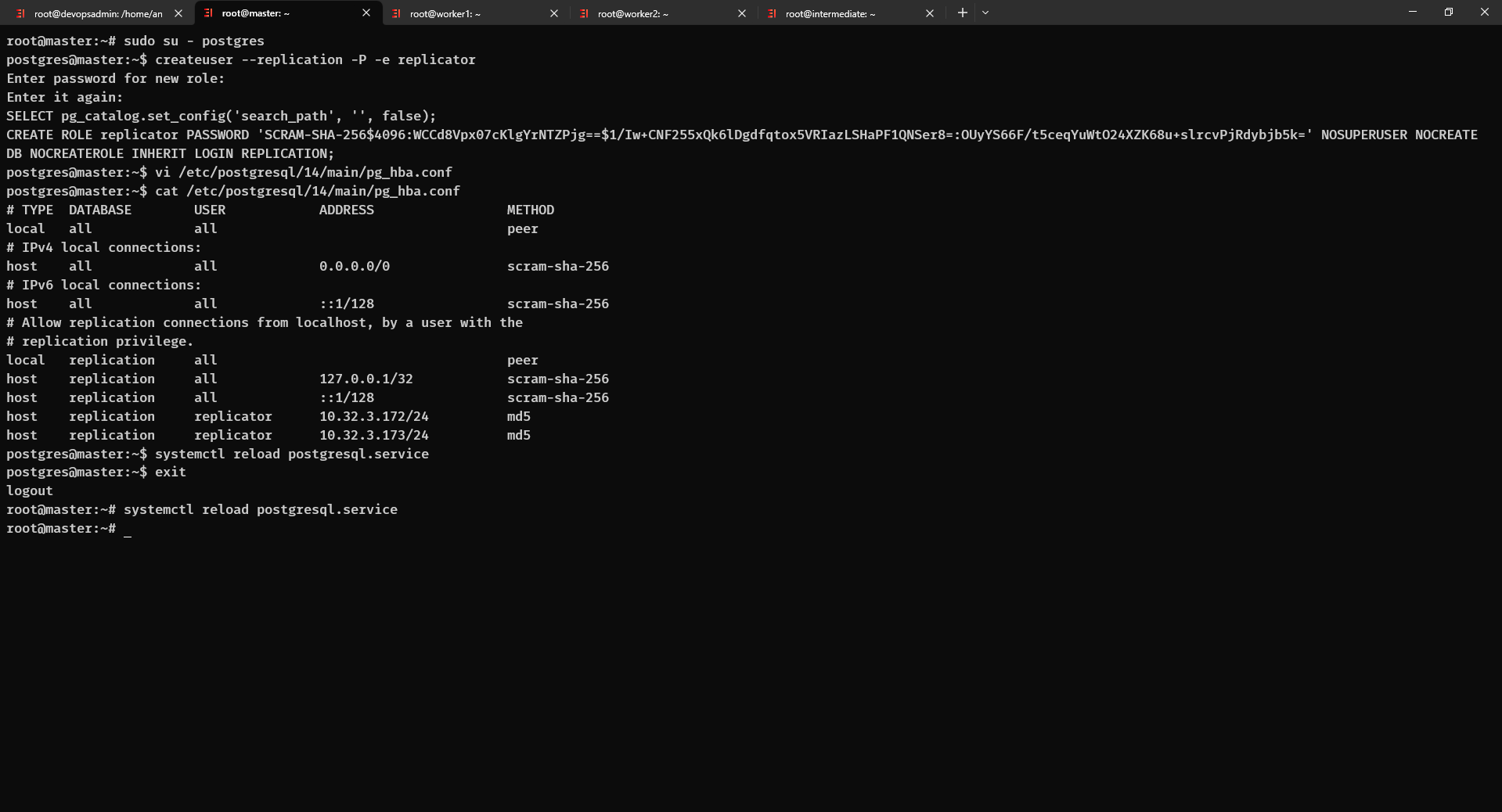Click the 'createuser --replication -P -e replicator' command
This screenshot has width=1502, height=812.
pos(315,59)
